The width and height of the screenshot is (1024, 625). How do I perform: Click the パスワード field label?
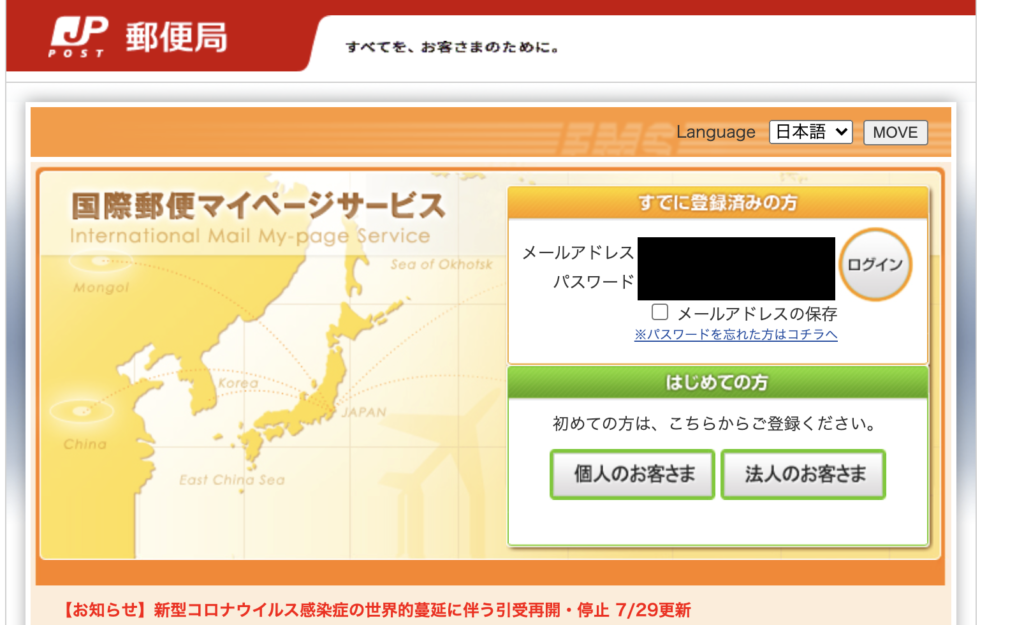(594, 282)
